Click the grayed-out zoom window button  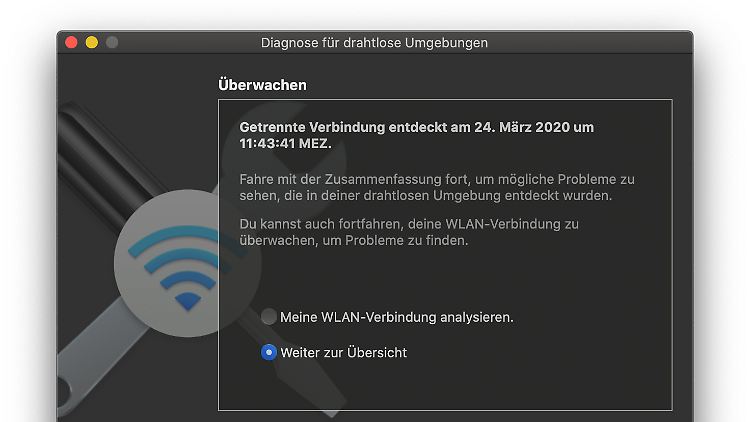[112, 43]
